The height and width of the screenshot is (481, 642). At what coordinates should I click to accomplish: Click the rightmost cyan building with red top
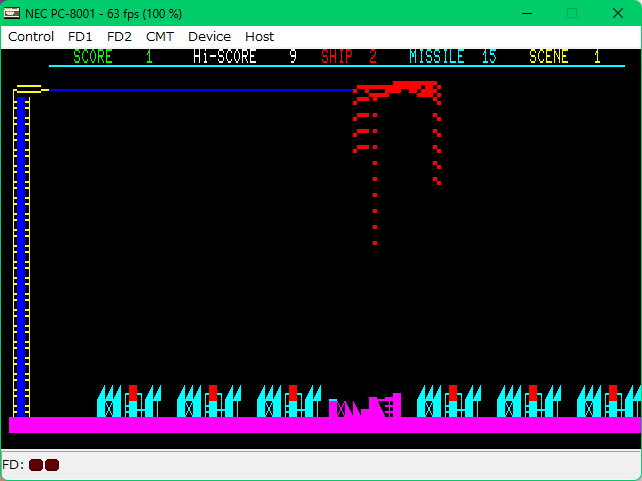point(610,401)
